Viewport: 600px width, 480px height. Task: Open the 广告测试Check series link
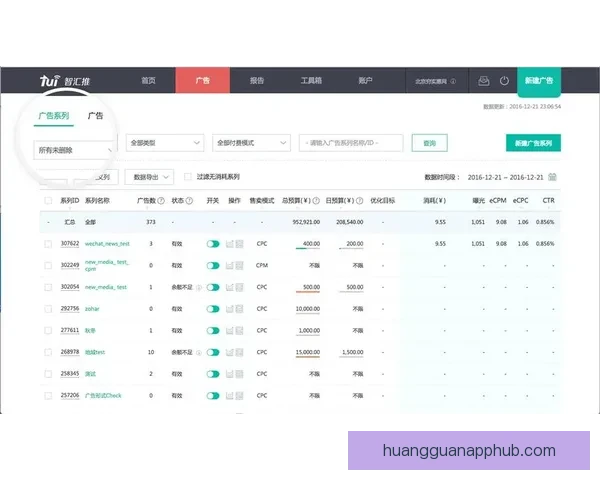[103, 395]
